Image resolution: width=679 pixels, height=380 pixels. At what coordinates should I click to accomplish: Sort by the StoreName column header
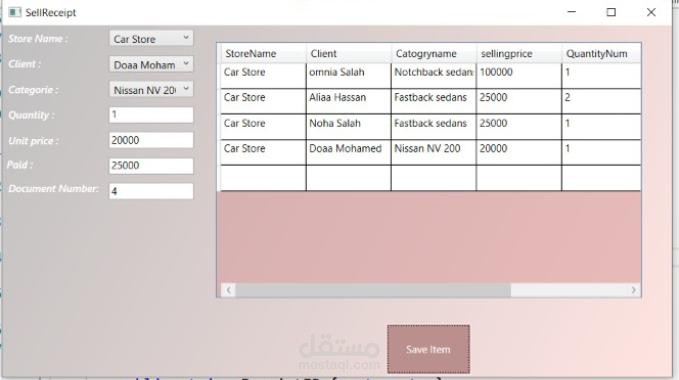pyautogui.click(x=263, y=54)
